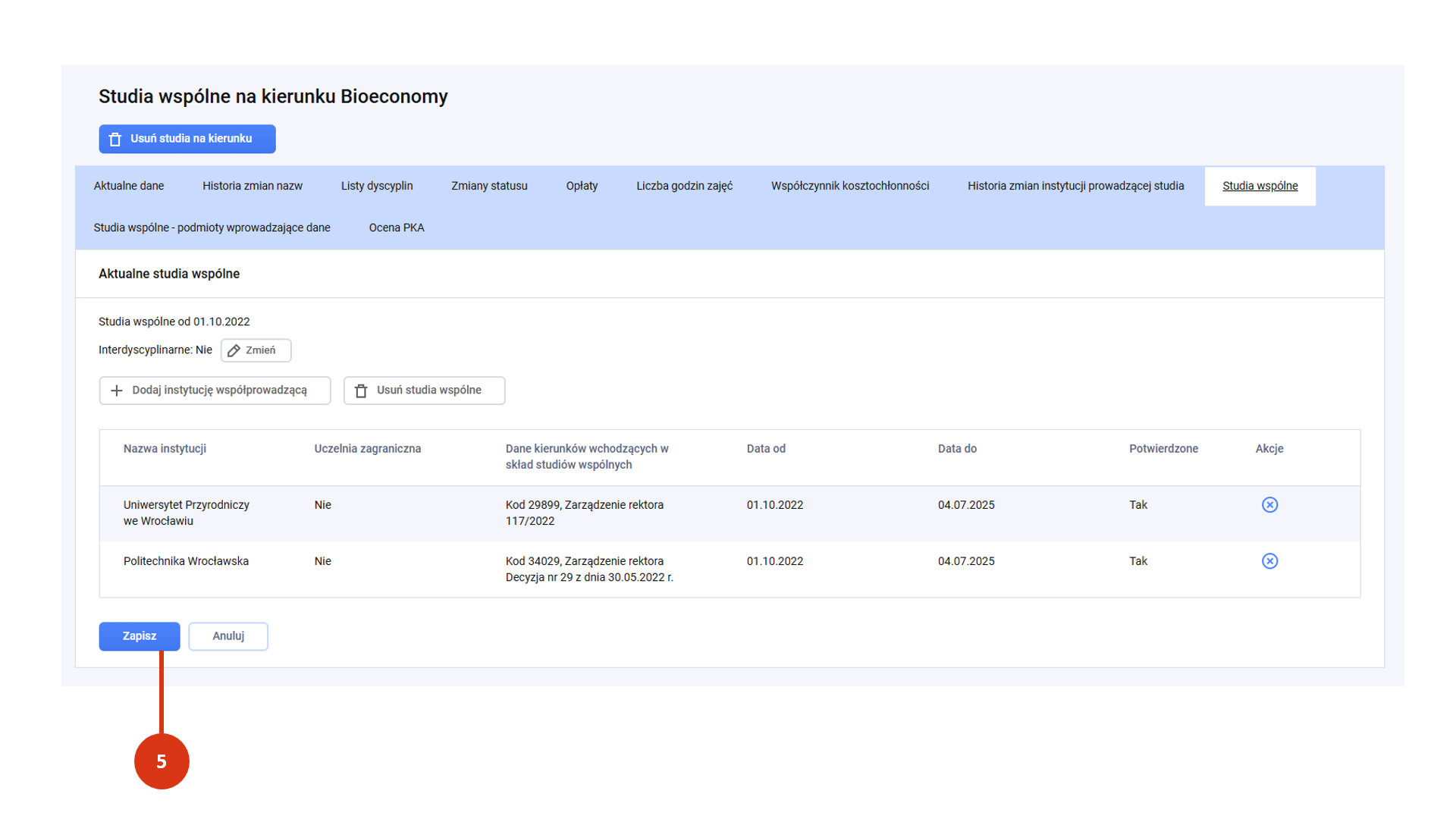Click Usuń studia na kierunku button

[x=187, y=139]
